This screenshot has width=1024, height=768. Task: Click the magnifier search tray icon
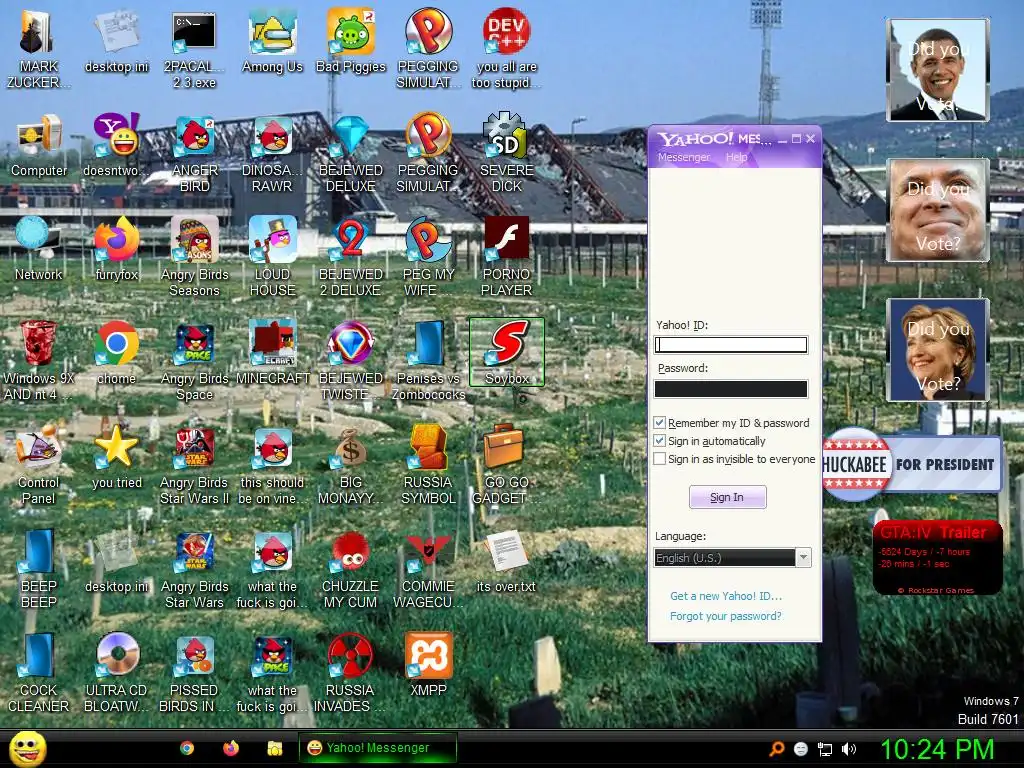pyautogui.click(x=776, y=749)
